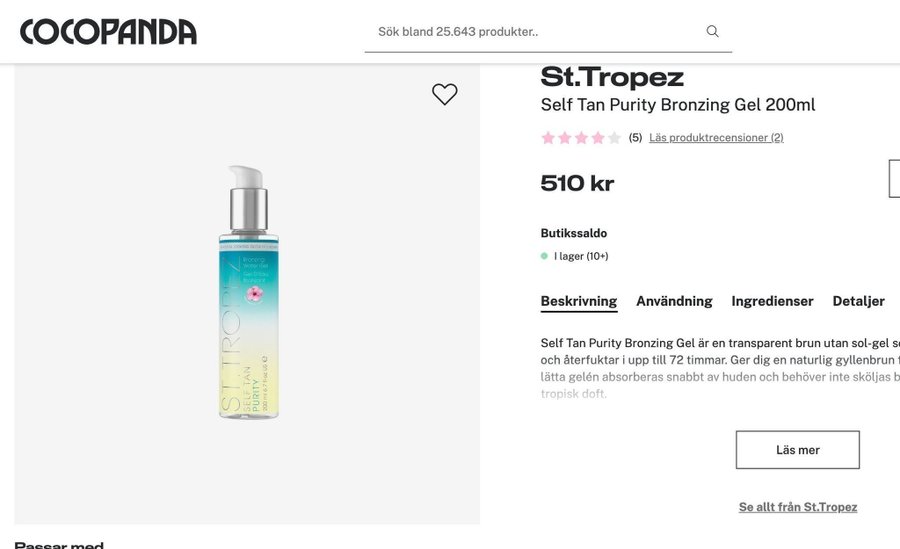Click the green in-stock dot indicator
Screen dimensions: 900x549
[x=545, y=256]
